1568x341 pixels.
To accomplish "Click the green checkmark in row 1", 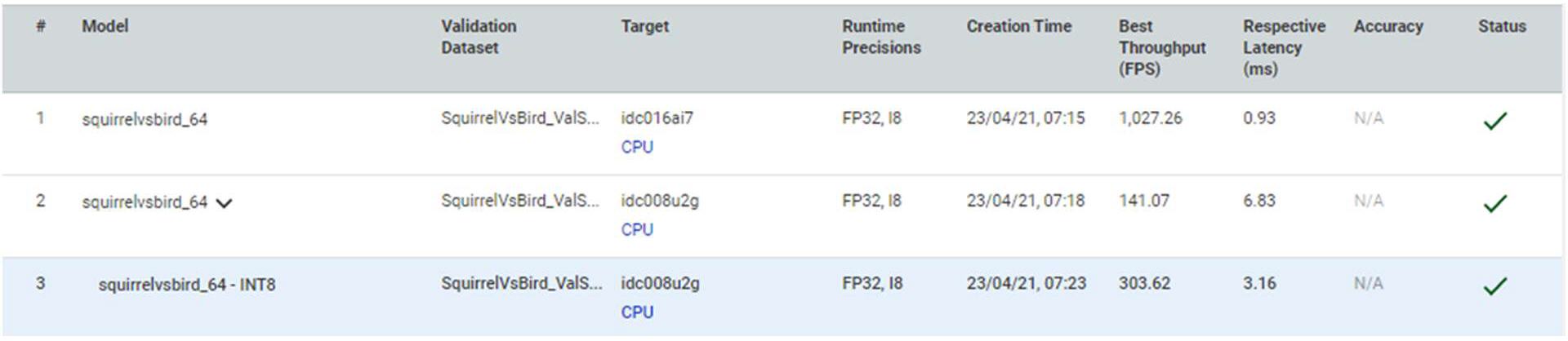I will pyautogui.click(x=1494, y=122).
